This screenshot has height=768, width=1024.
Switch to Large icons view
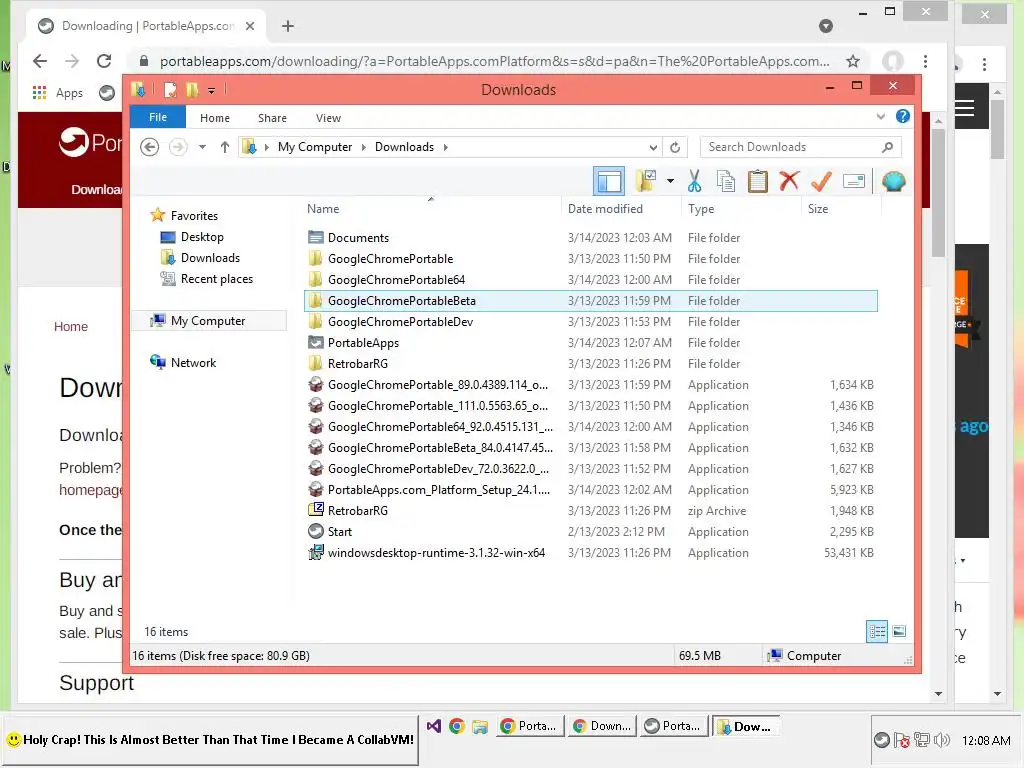point(899,631)
